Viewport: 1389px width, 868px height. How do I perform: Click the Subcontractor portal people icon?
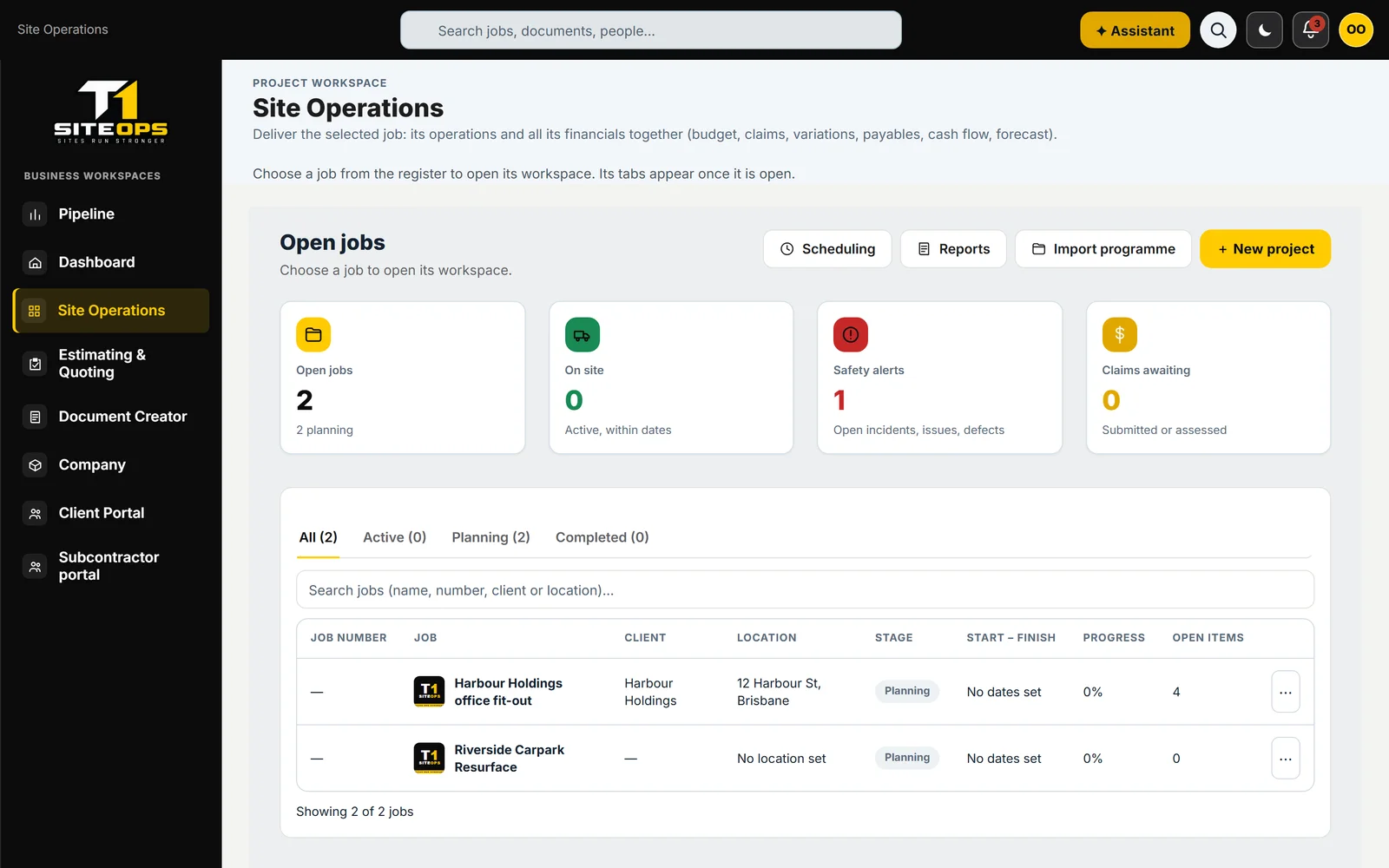coord(35,566)
